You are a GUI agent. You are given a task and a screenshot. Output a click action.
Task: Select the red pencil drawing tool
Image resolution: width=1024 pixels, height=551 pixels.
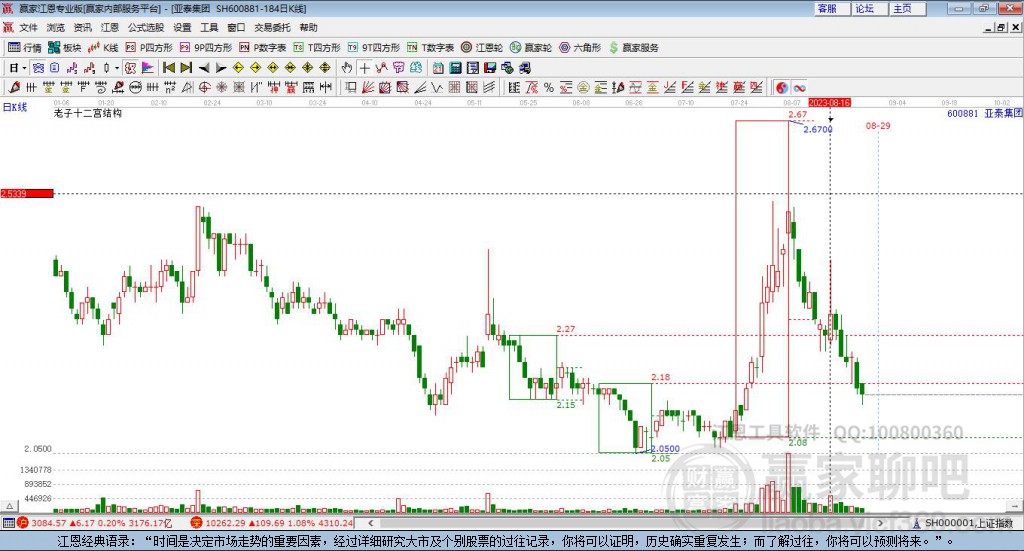14,87
